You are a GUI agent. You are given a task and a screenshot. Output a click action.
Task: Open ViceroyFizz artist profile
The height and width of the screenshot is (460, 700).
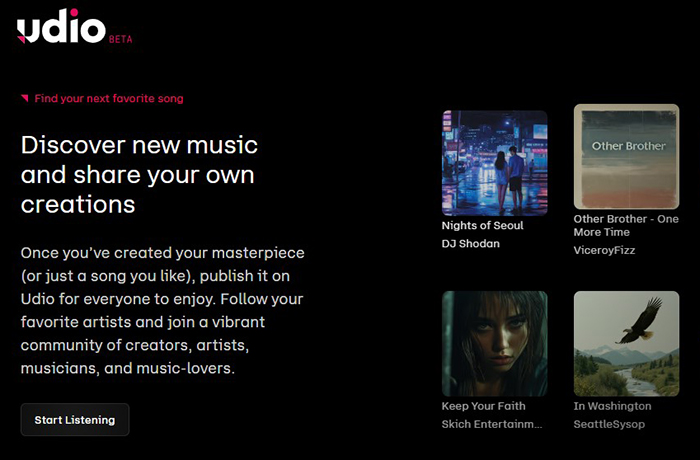coord(604,250)
